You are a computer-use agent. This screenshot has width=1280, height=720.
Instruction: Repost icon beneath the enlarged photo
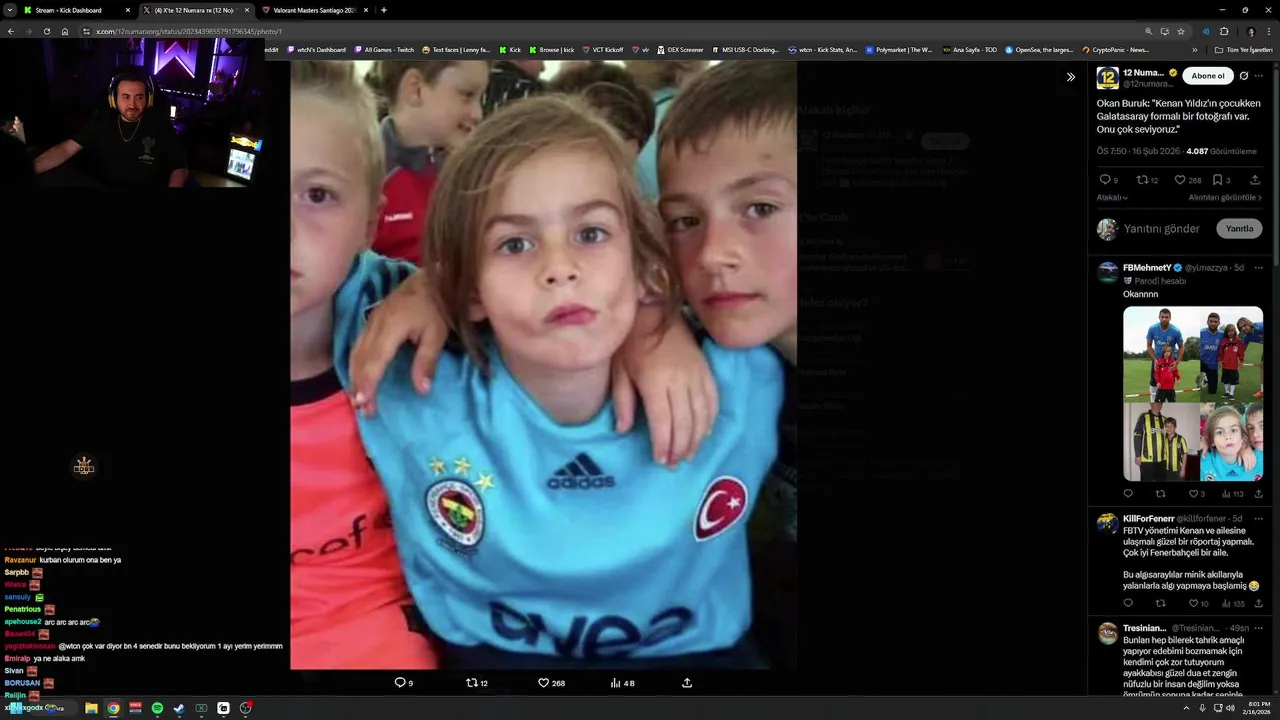(x=472, y=683)
